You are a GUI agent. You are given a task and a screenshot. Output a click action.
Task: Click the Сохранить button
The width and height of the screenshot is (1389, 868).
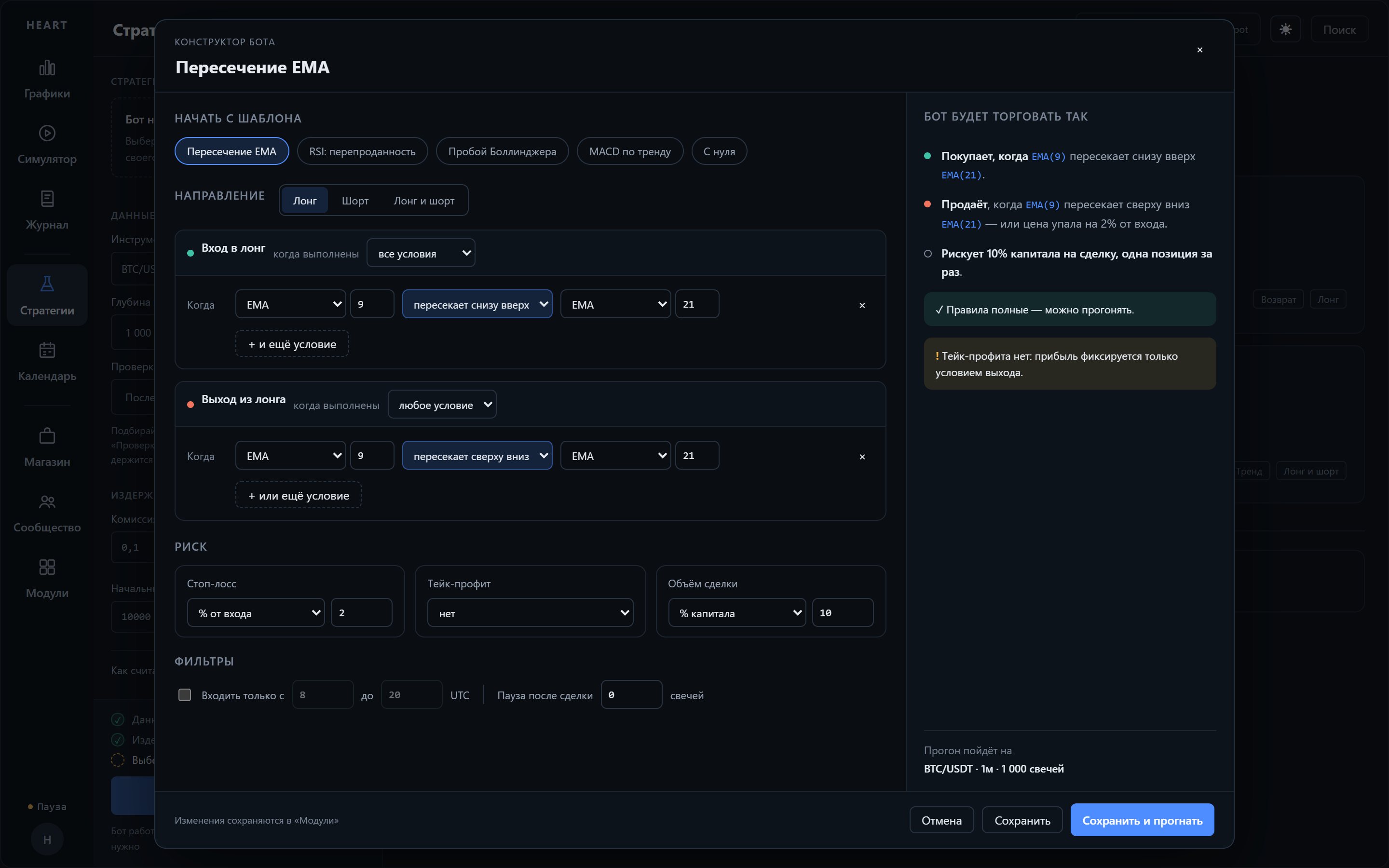[x=1022, y=821]
